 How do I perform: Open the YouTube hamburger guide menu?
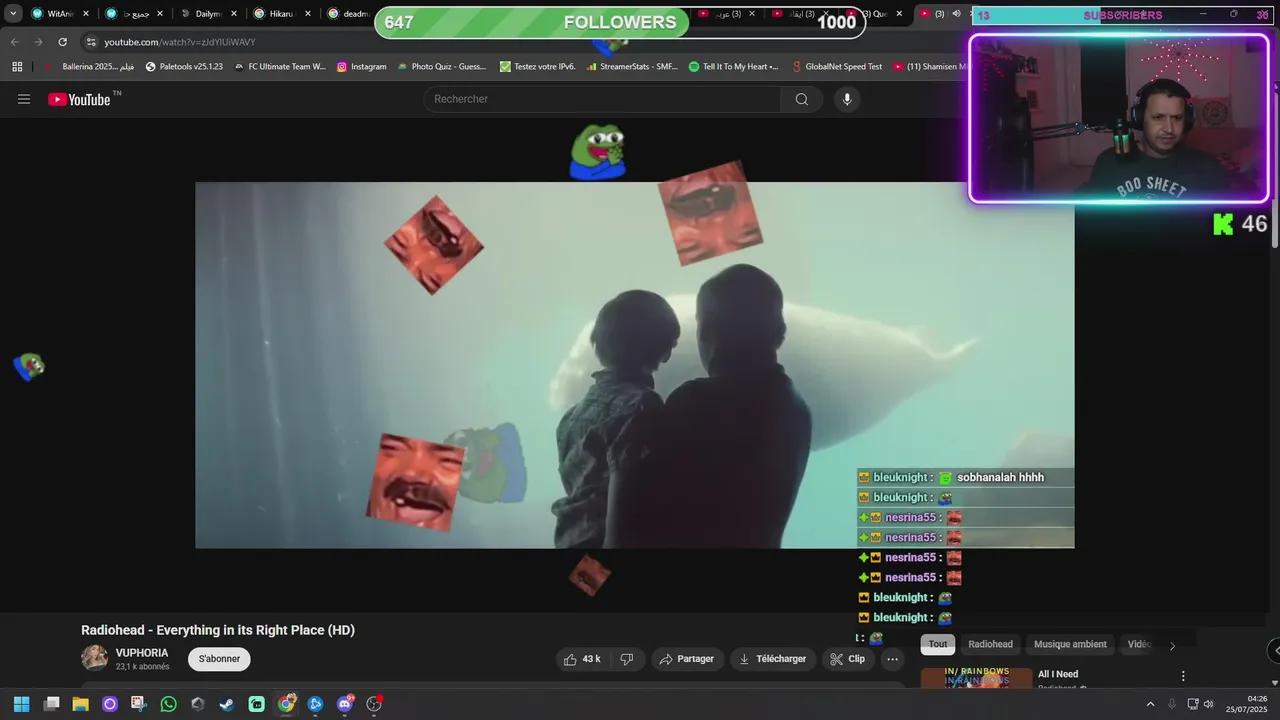[24, 99]
